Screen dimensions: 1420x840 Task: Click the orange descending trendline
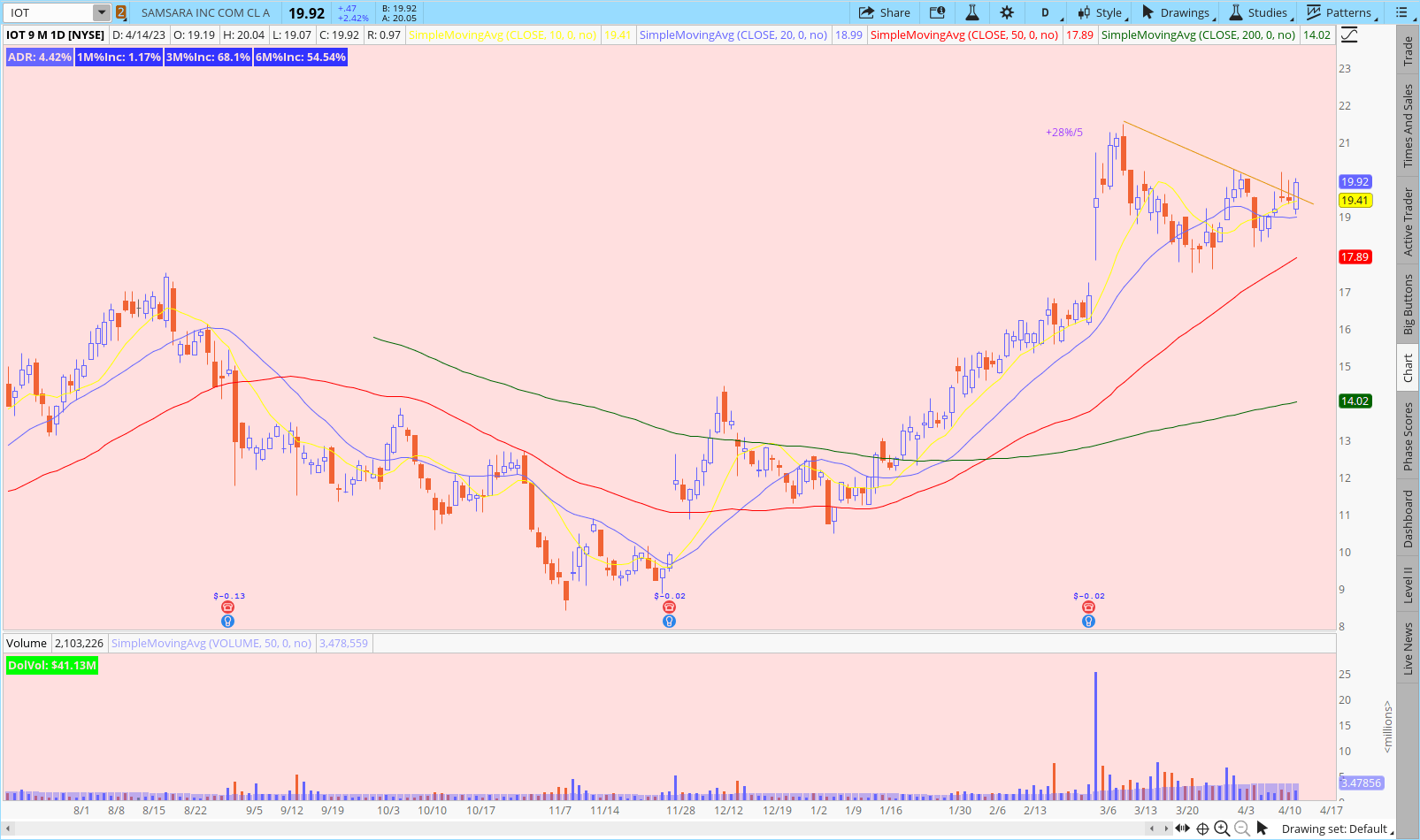tap(1218, 163)
